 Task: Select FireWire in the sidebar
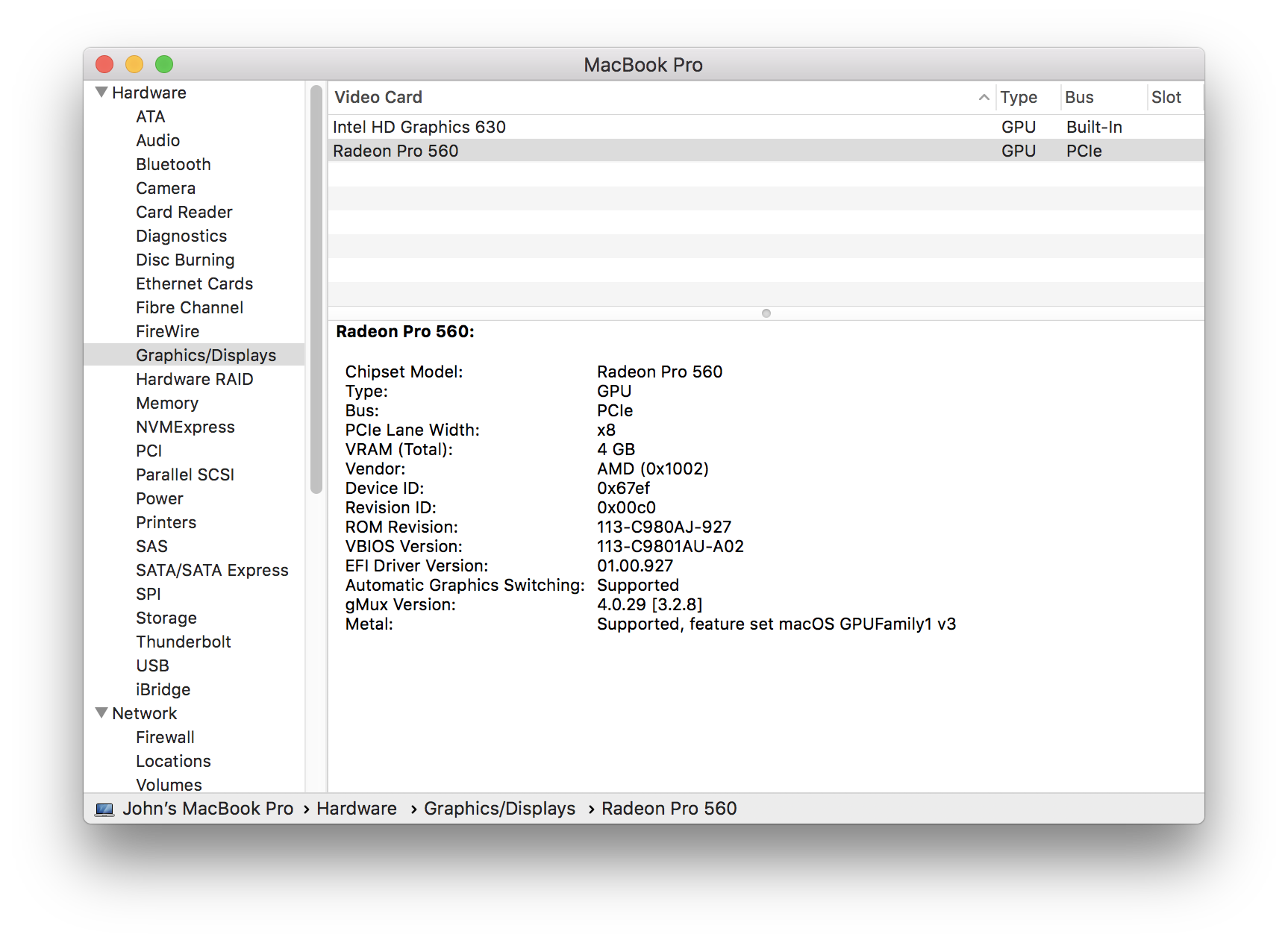[x=168, y=331]
